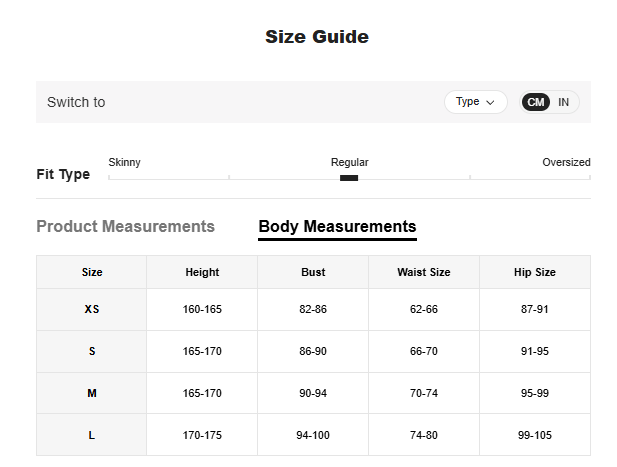This screenshot has width=617, height=467.
Task: Click the Size Guide heading
Action: [317, 37]
